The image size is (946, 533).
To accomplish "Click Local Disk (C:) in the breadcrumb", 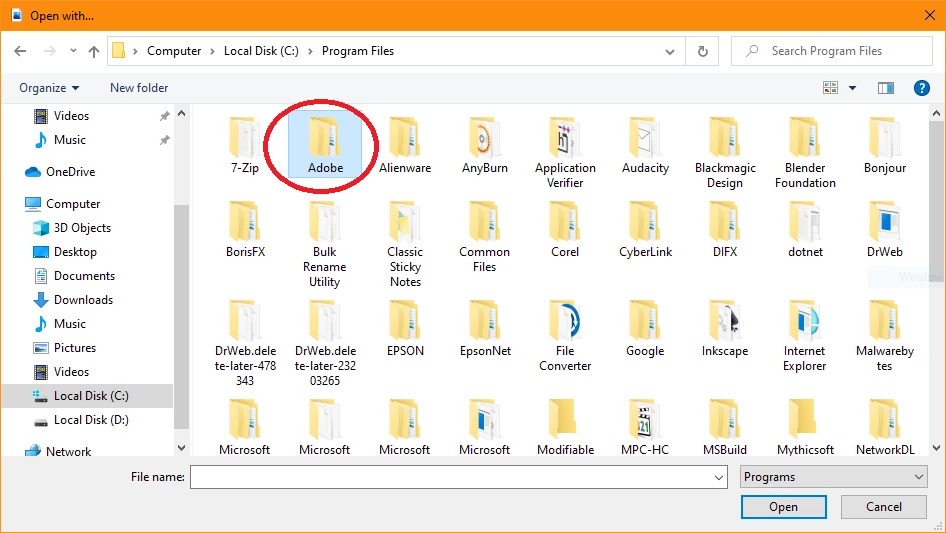I will click(x=261, y=51).
